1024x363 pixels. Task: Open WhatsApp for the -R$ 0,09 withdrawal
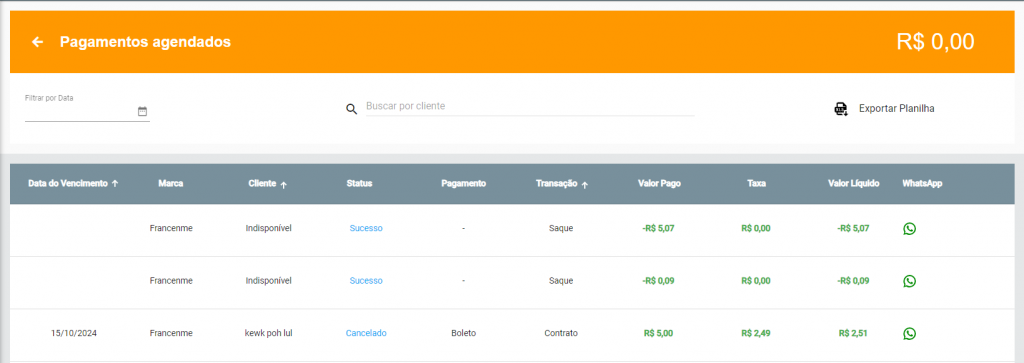tap(909, 281)
